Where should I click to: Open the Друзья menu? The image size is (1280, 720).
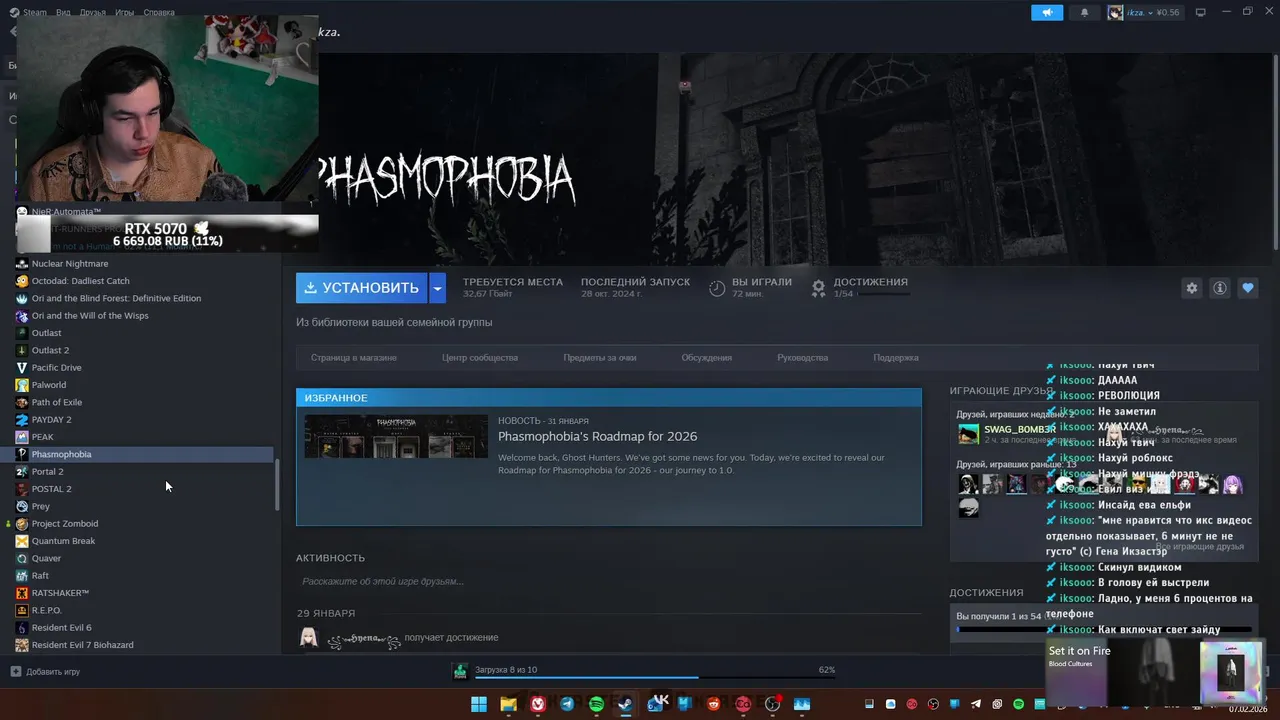92,13
